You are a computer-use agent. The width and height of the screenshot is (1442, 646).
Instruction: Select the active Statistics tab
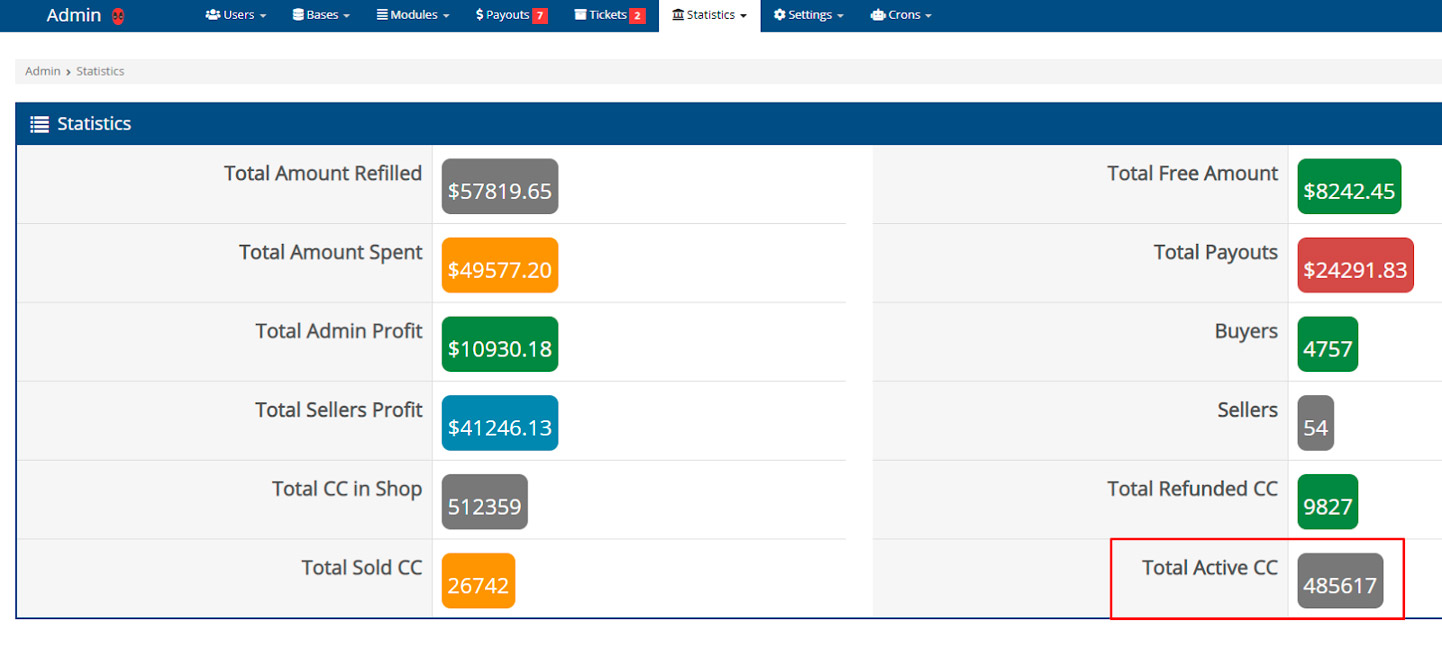tap(710, 15)
